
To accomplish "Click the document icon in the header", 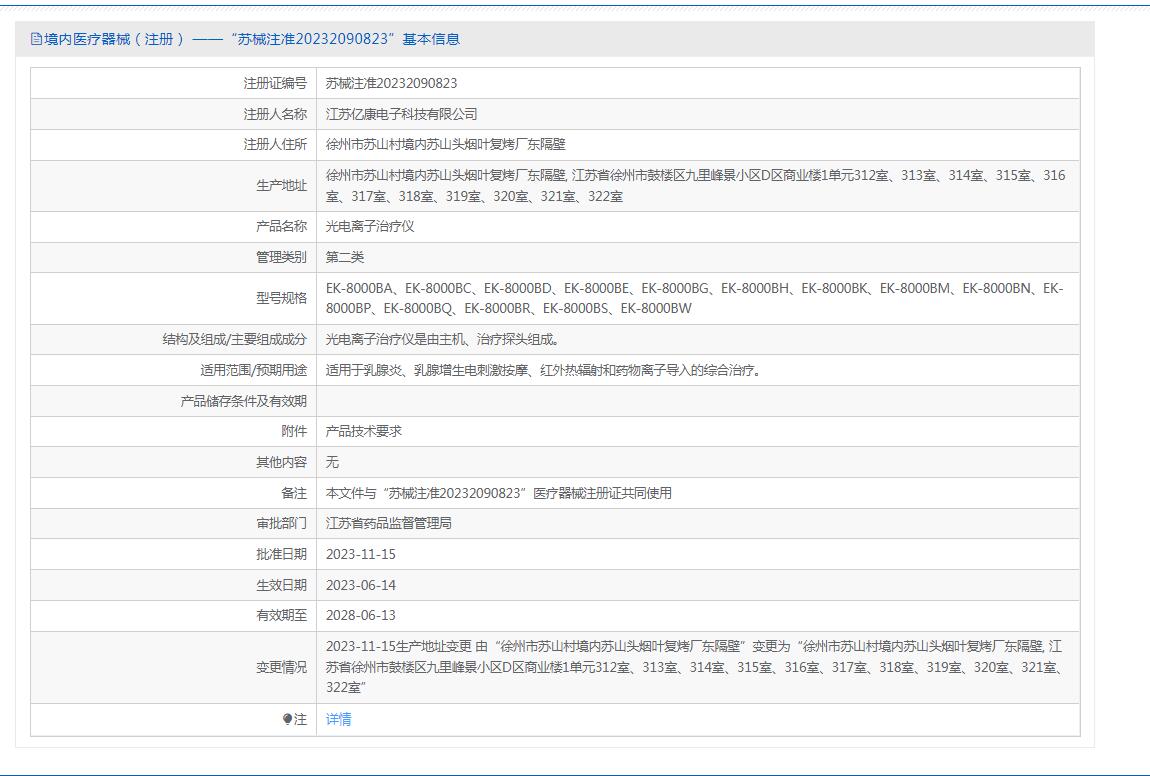I will [37, 39].
